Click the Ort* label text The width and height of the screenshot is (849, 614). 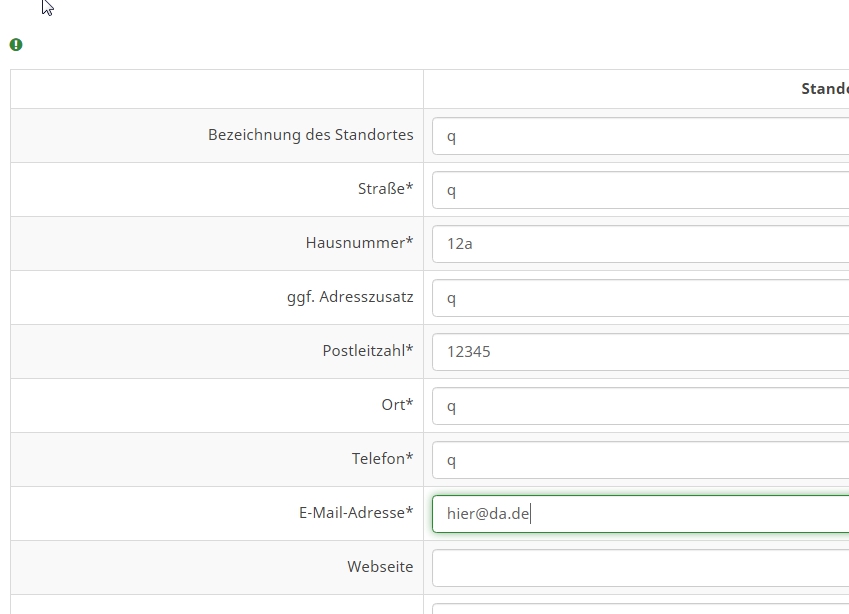397,404
